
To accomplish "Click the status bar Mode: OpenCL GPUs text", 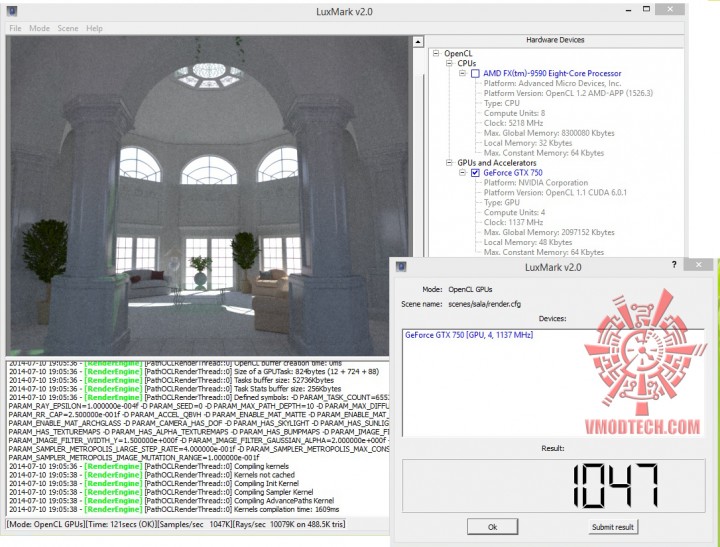I will [x=46, y=524].
